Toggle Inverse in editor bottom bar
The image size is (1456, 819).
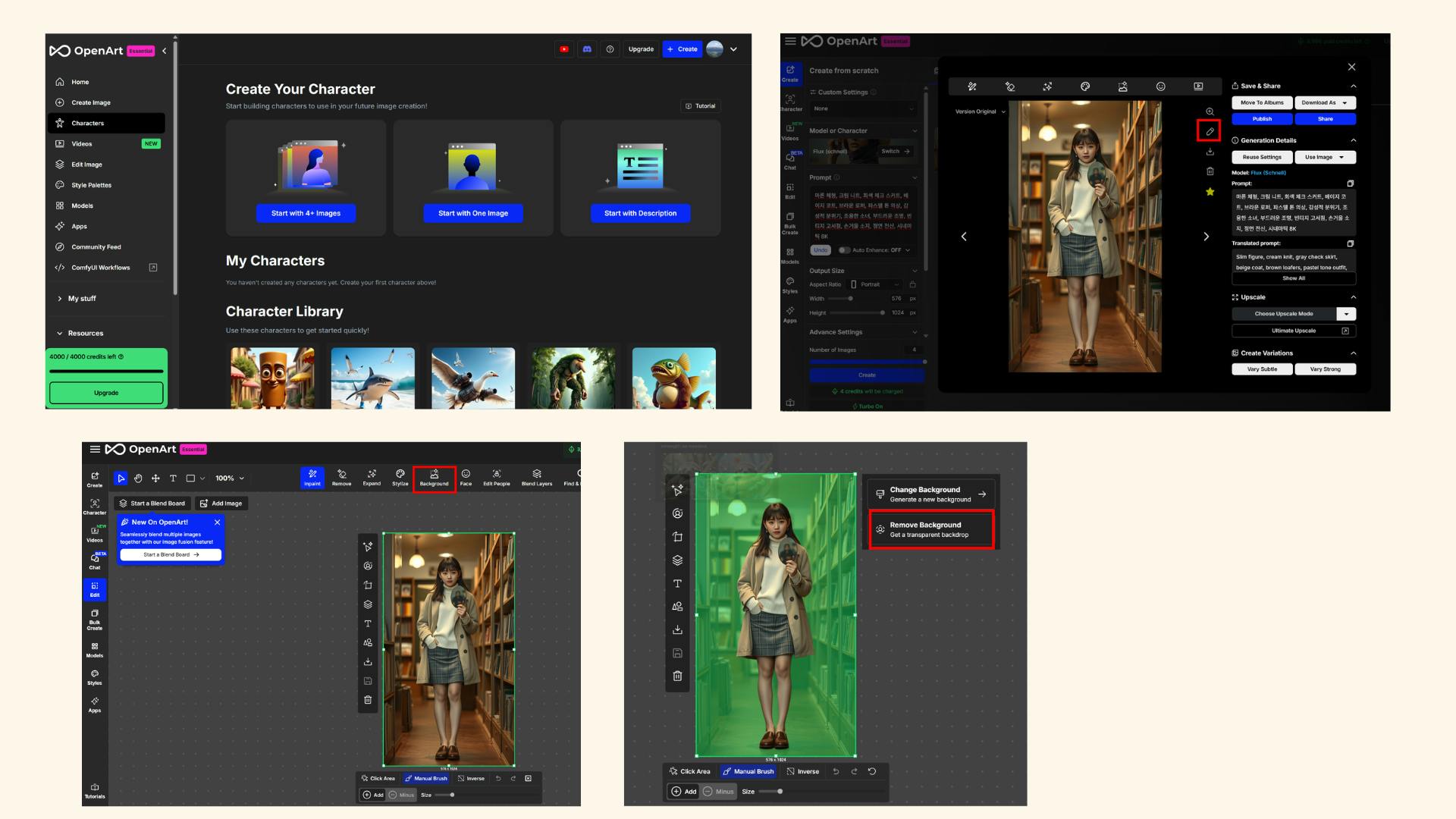tap(470, 778)
